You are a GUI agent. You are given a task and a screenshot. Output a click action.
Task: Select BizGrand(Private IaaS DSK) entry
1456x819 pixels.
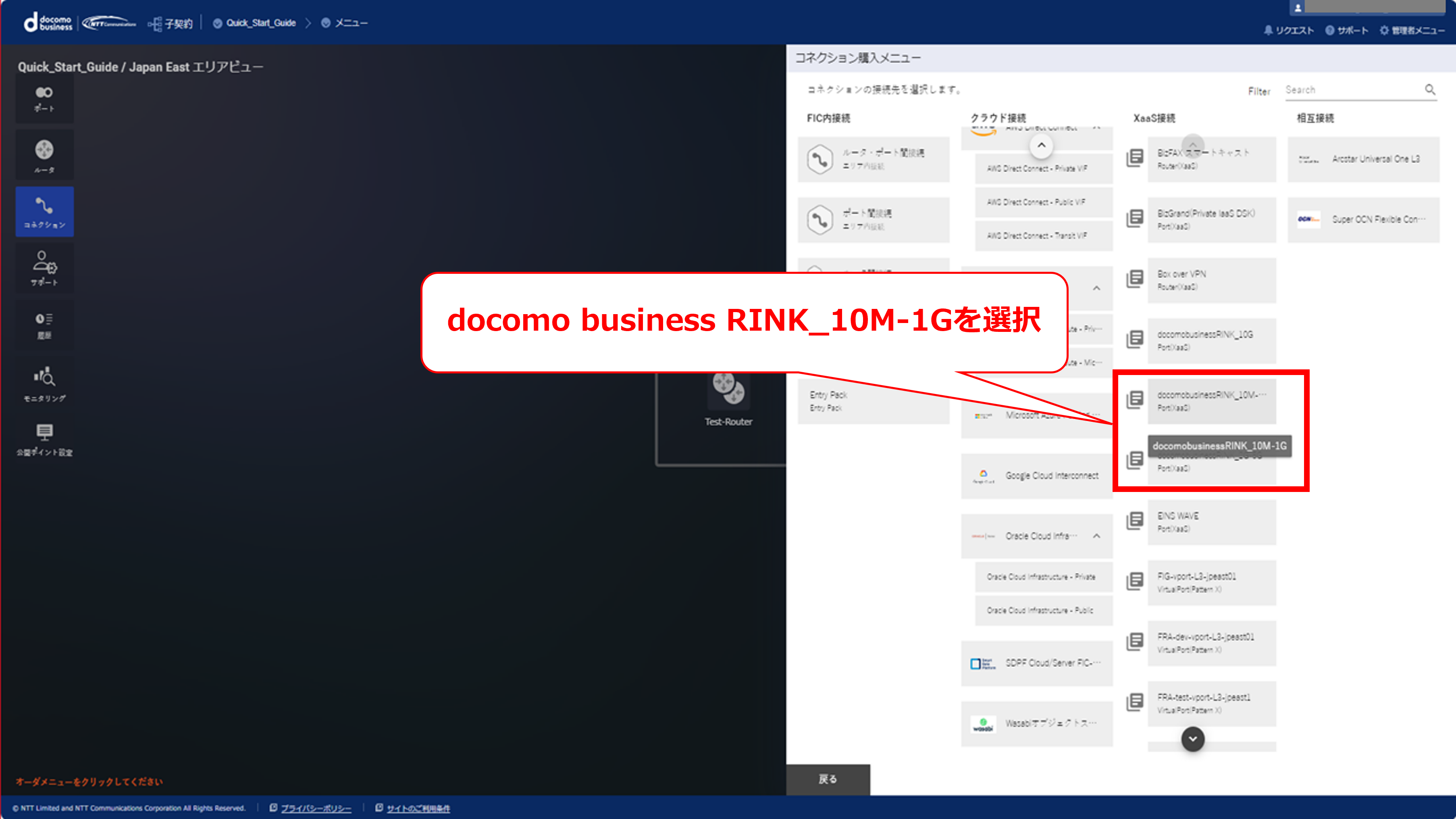click(x=1212, y=219)
